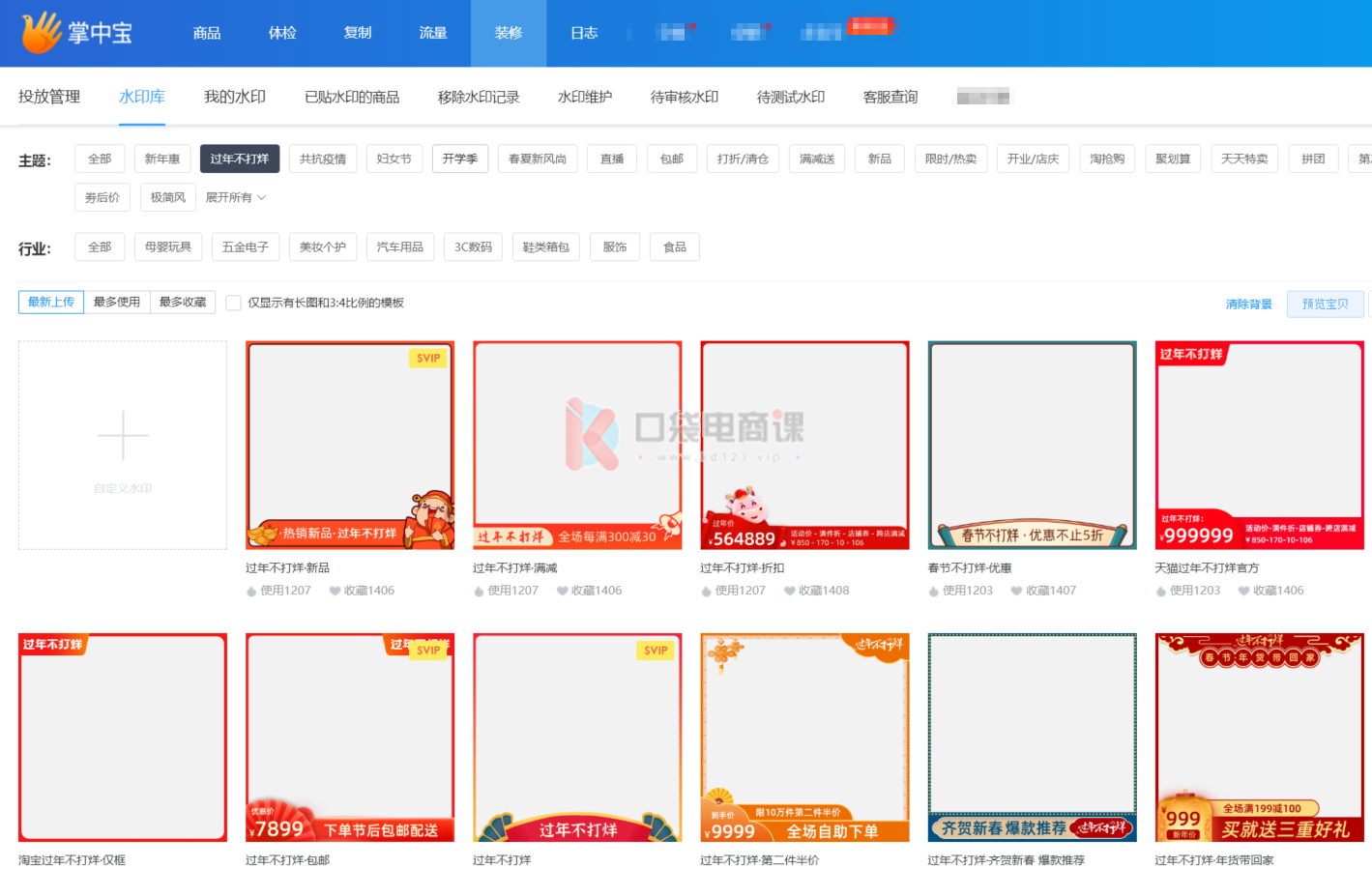Select 最多收藏 sort option
Viewport: 1372px width, 869px height.
tap(183, 303)
